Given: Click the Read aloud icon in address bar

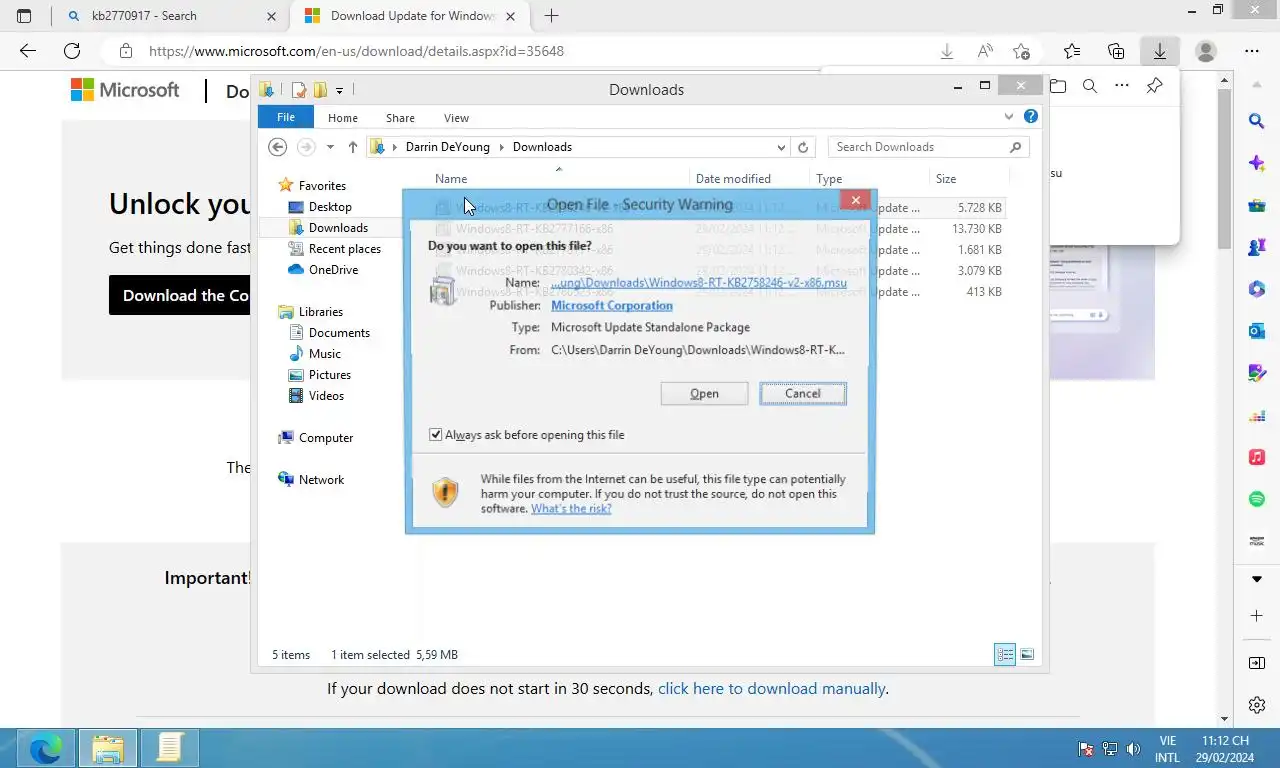Looking at the screenshot, I should click(985, 51).
